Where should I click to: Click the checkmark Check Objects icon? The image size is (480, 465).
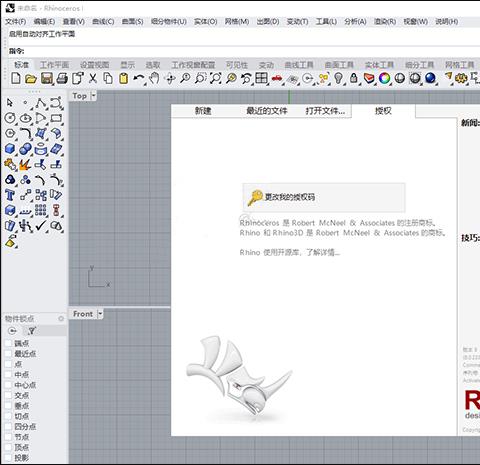point(41,226)
